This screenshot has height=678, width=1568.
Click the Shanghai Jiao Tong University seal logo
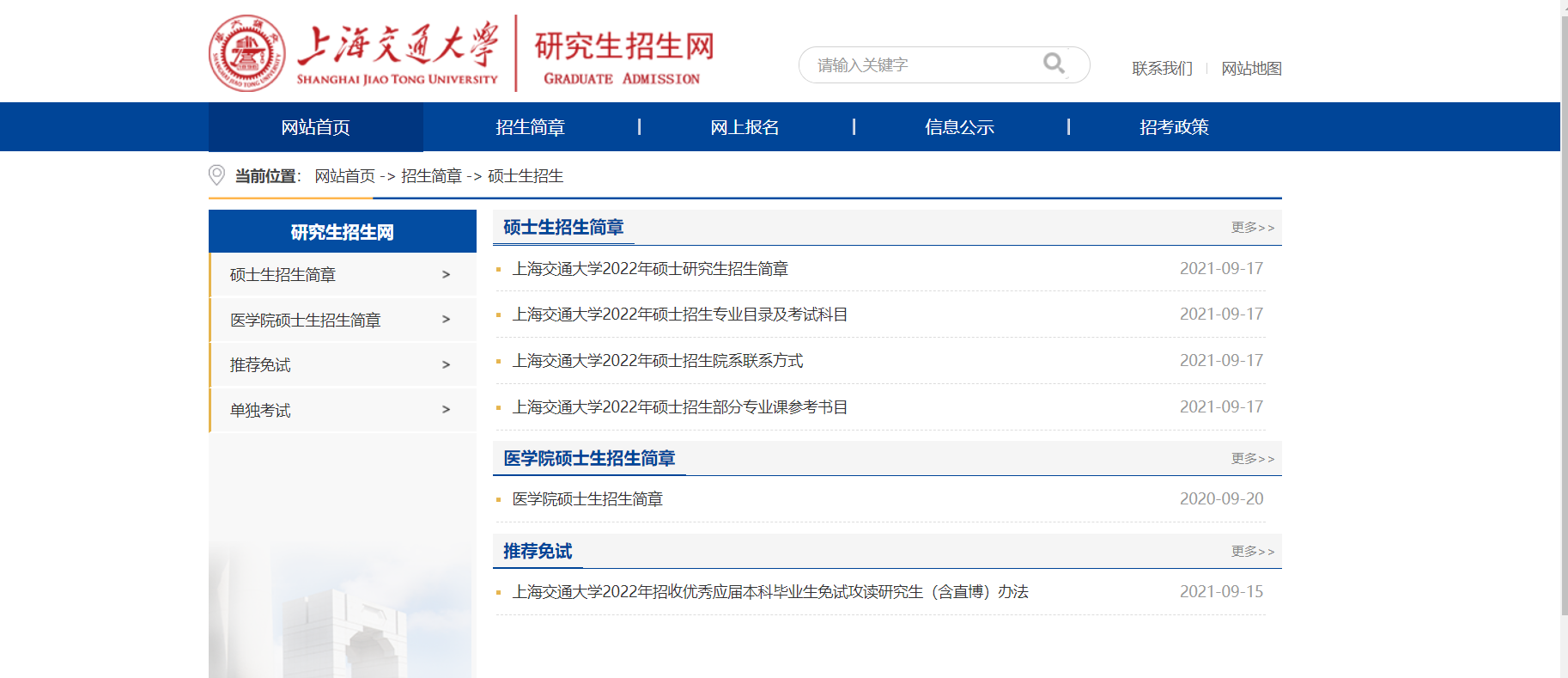pos(247,53)
